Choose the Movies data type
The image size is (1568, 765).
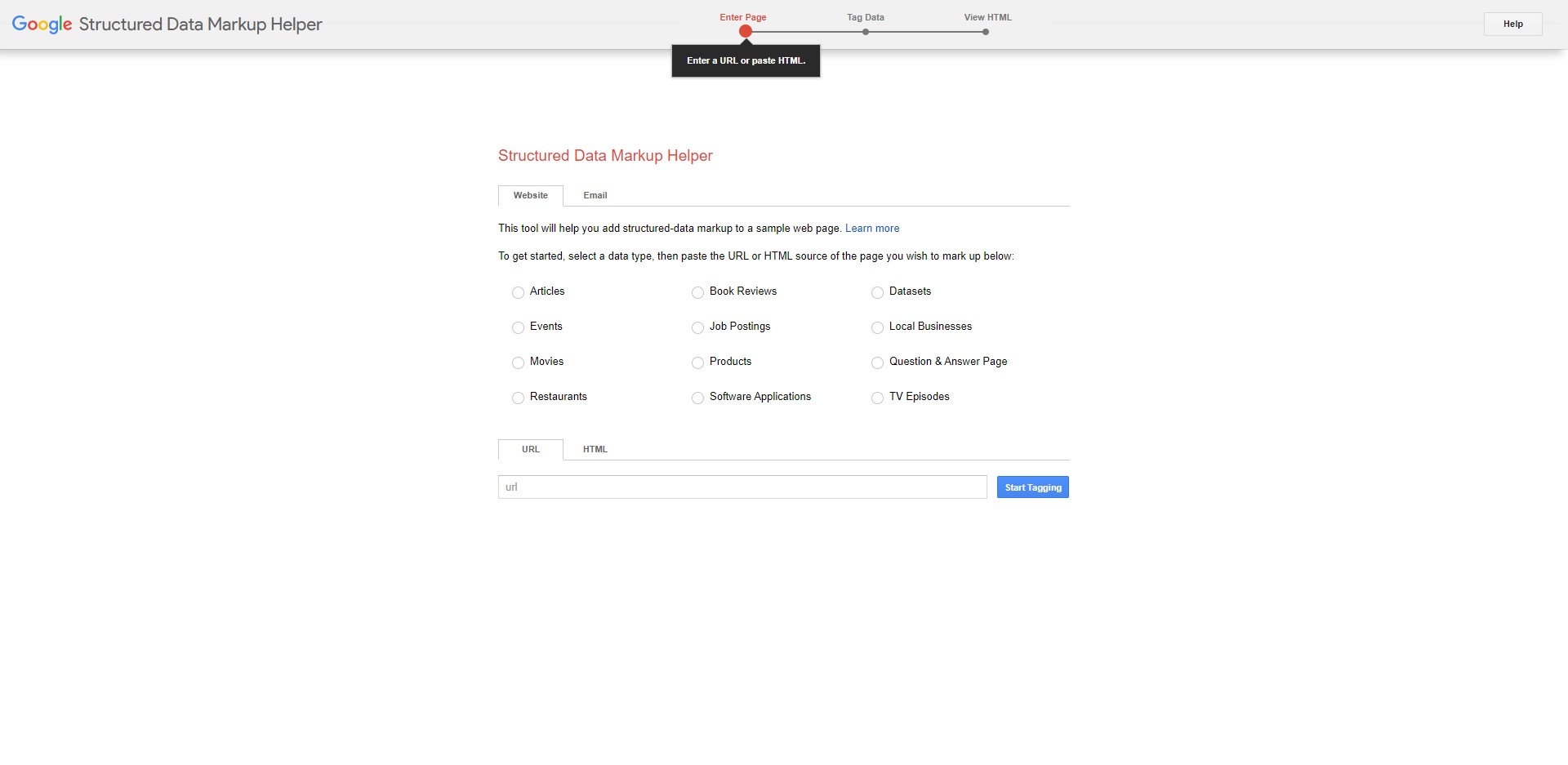pyautogui.click(x=518, y=362)
